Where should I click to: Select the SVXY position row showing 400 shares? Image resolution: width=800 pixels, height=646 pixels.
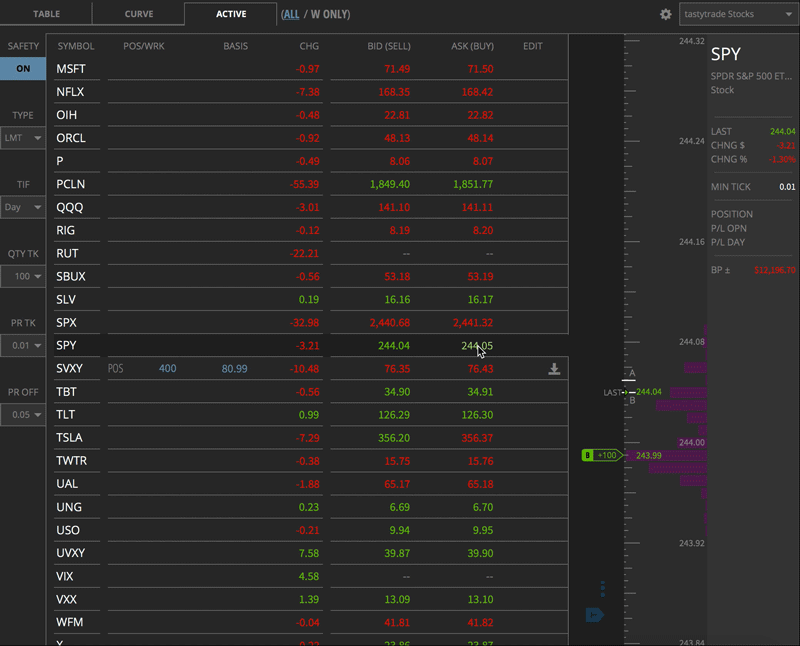coord(167,369)
